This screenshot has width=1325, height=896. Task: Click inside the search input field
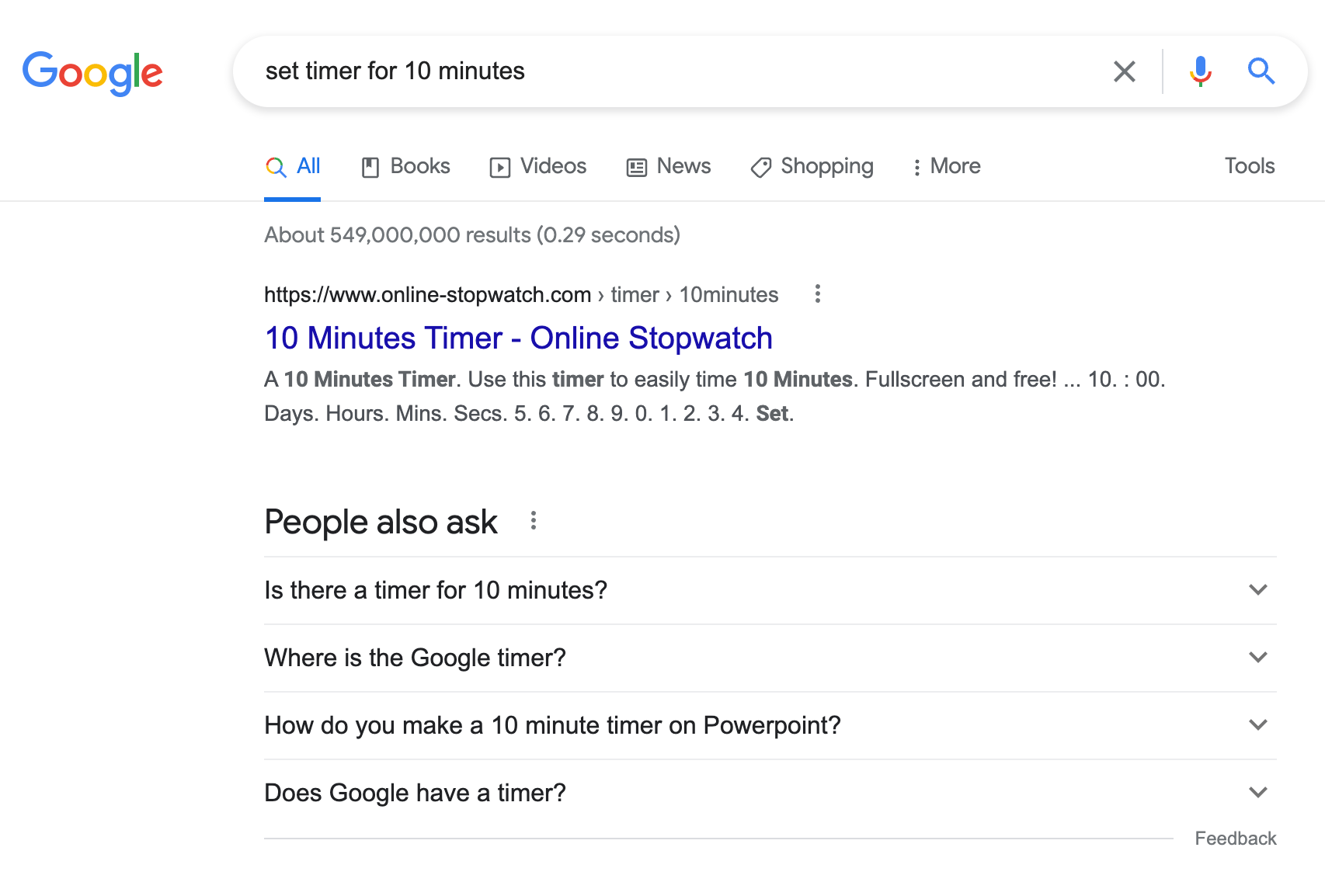pyautogui.click(x=544, y=71)
